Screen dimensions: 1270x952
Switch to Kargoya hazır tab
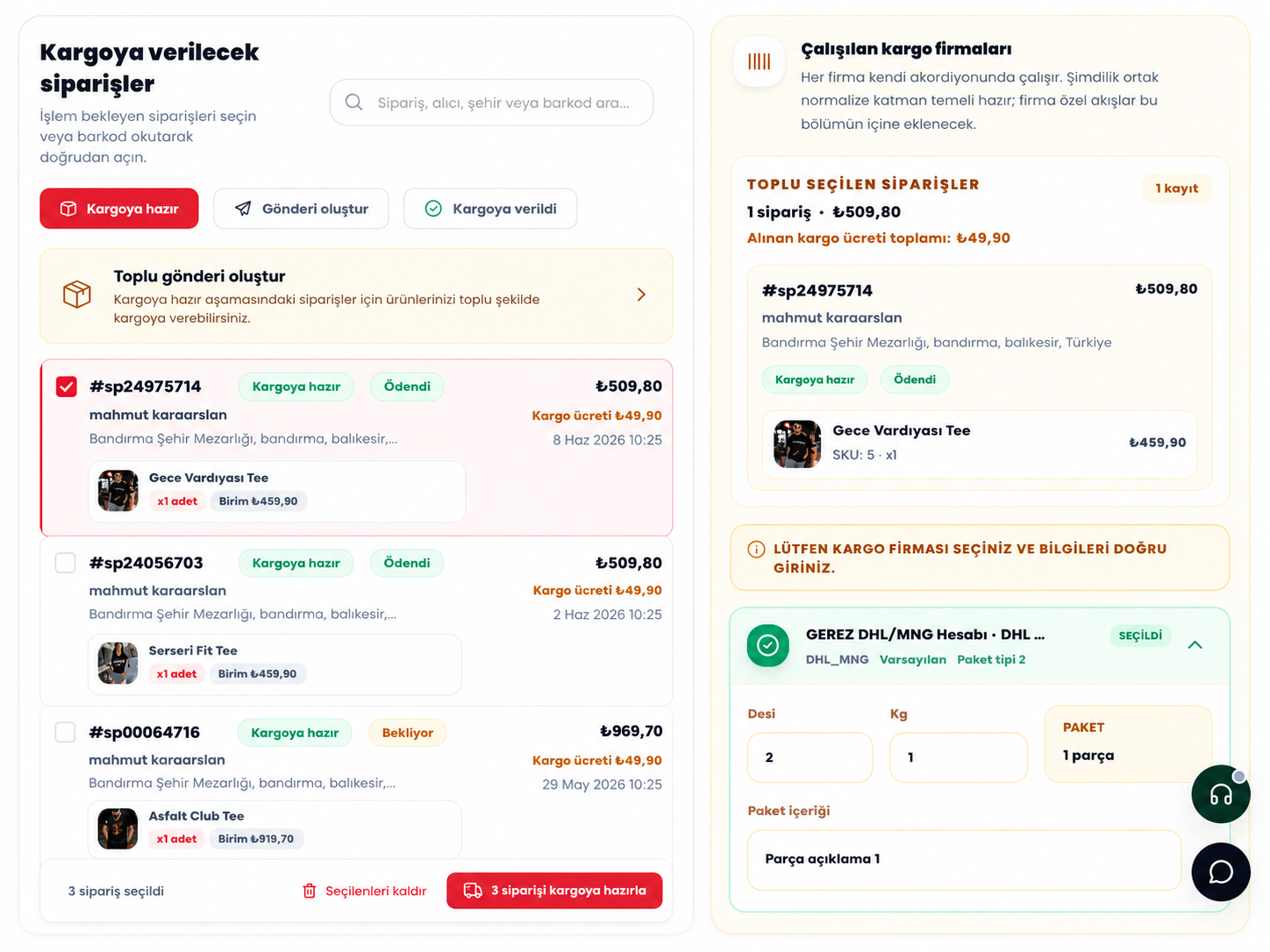(119, 209)
